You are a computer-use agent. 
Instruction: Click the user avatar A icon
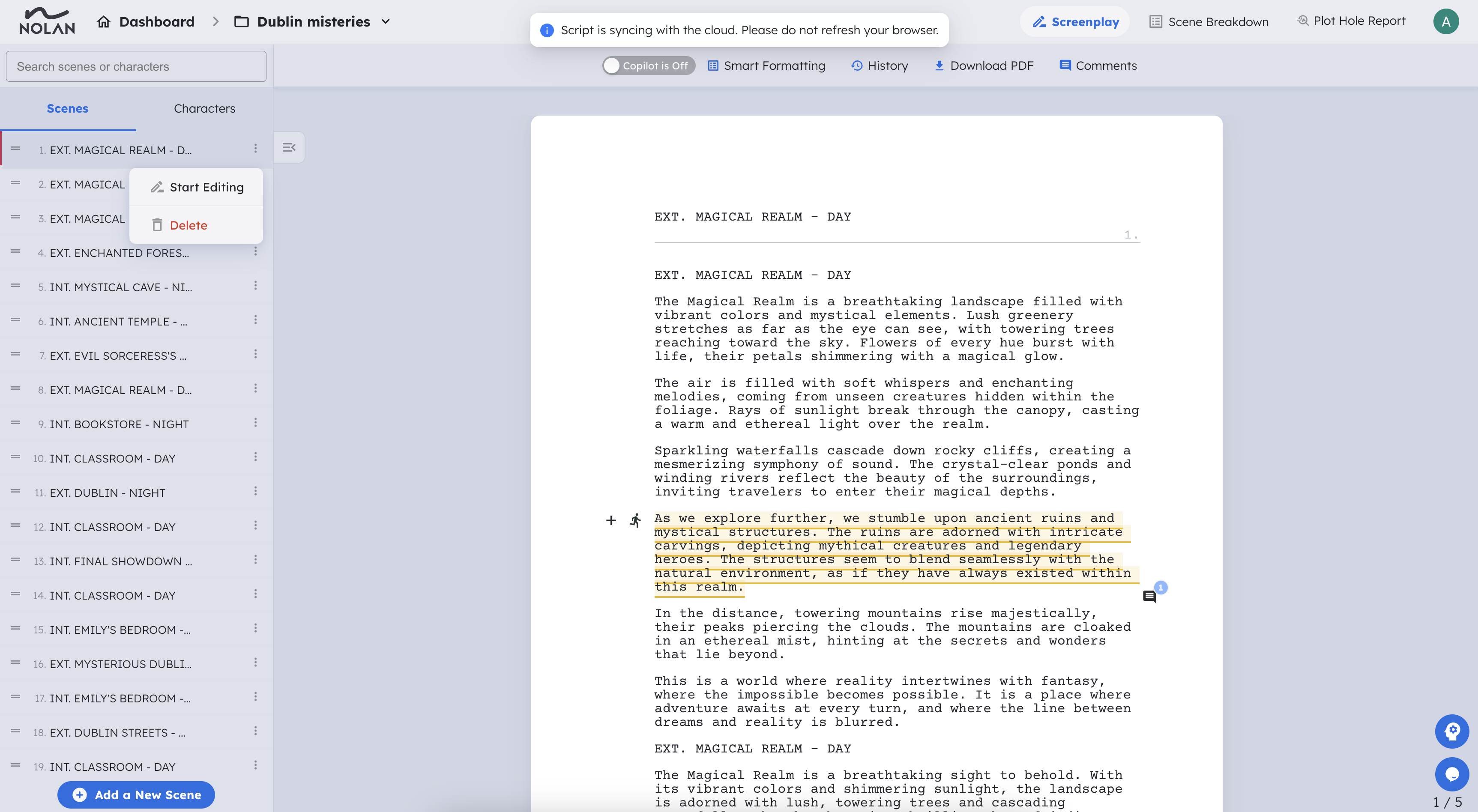pyautogui.click(x=1445, y=22)
